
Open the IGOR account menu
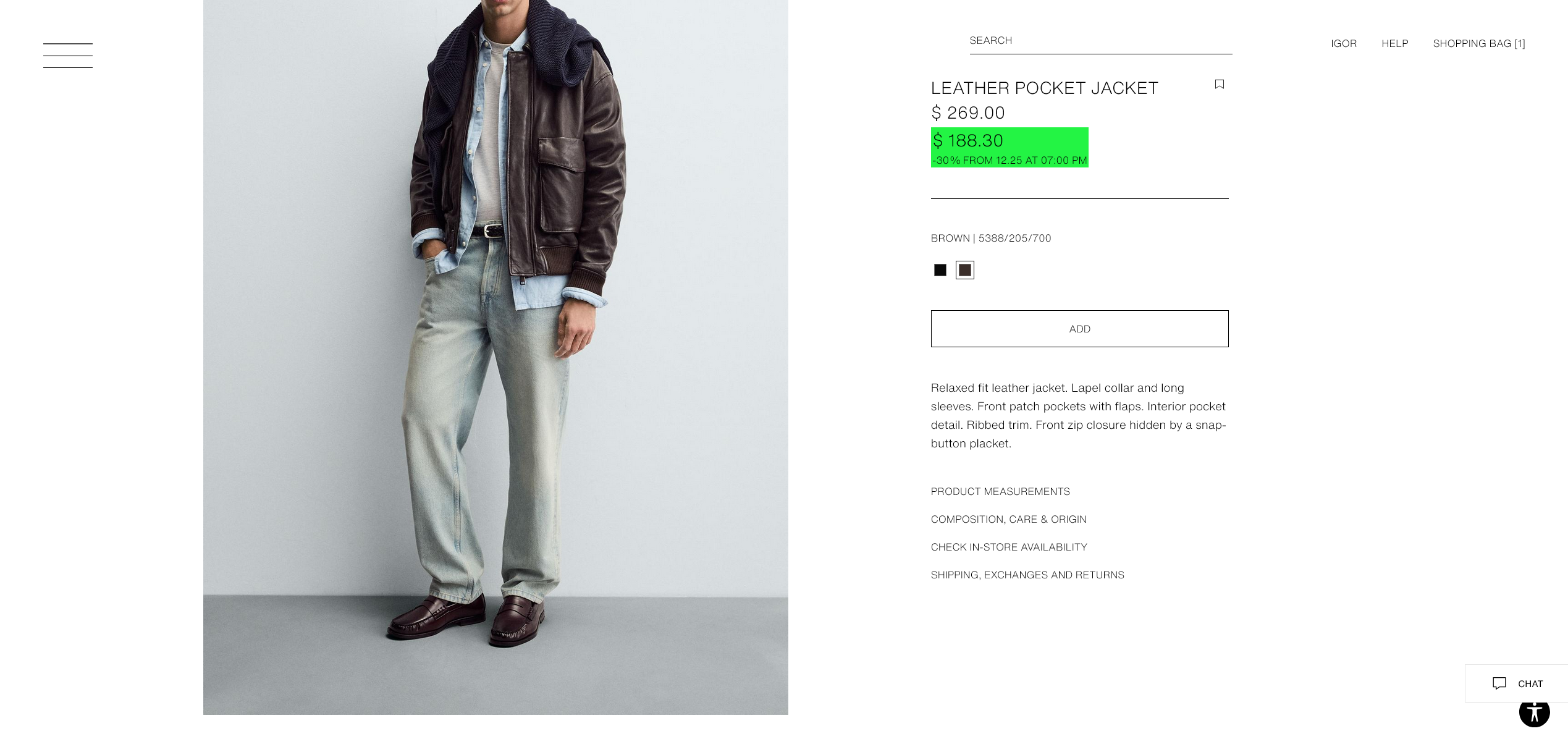point(1344,43)
